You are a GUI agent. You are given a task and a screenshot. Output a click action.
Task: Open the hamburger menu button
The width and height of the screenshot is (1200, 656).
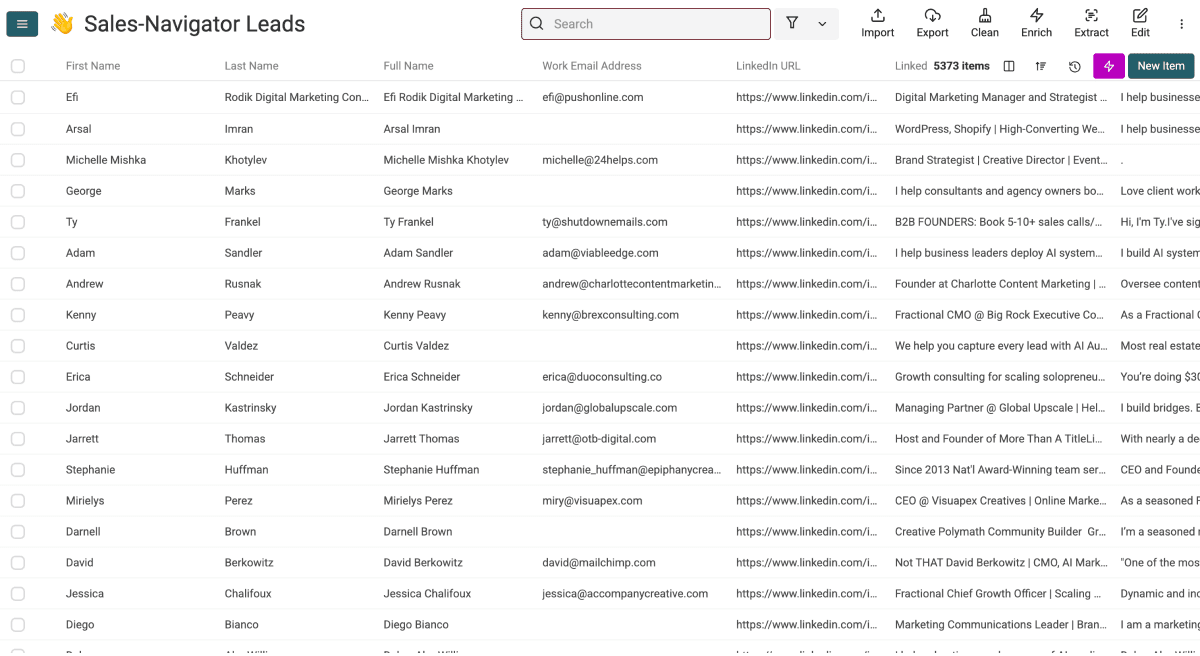(x=22, y=24)
